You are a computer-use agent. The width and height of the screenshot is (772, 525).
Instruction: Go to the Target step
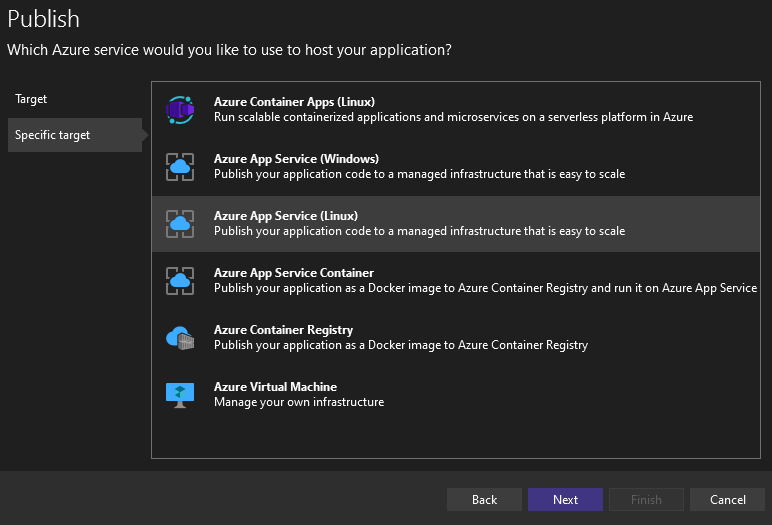click(x=31, y=99)
